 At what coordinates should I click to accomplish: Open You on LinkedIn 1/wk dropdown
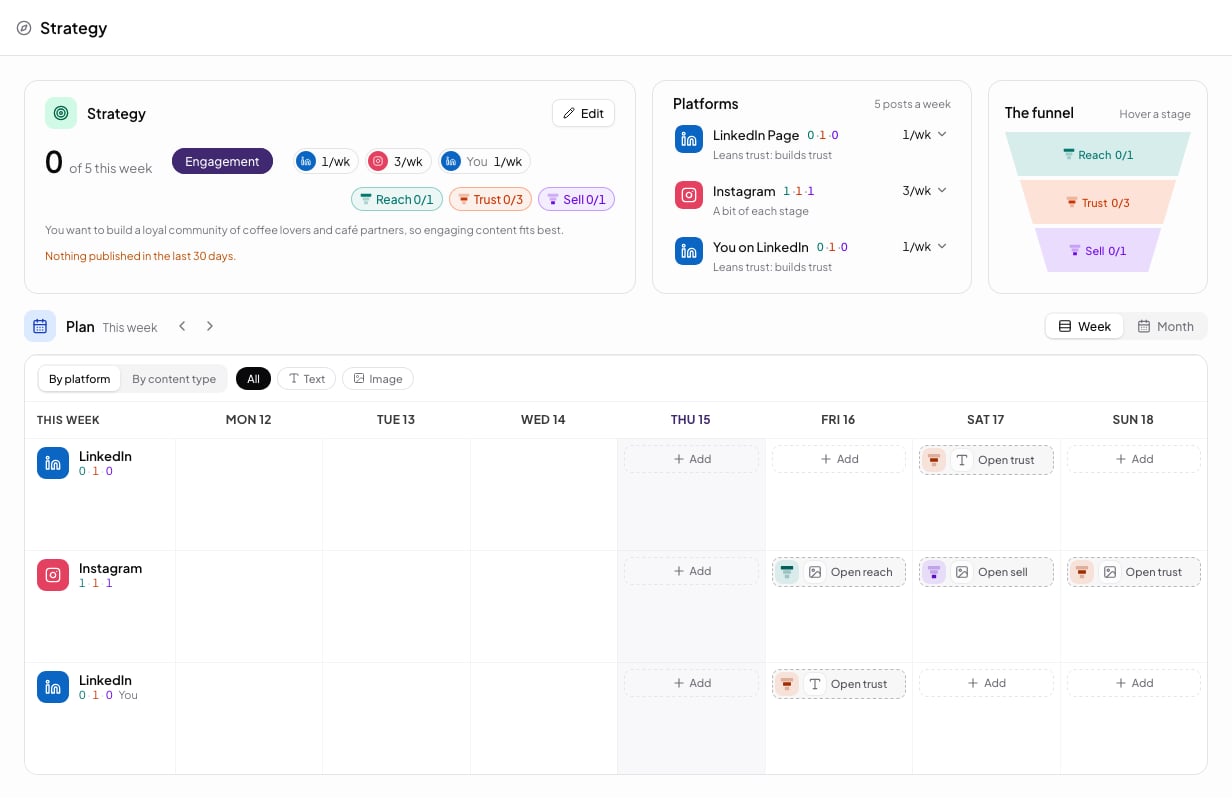click(924, 246)
